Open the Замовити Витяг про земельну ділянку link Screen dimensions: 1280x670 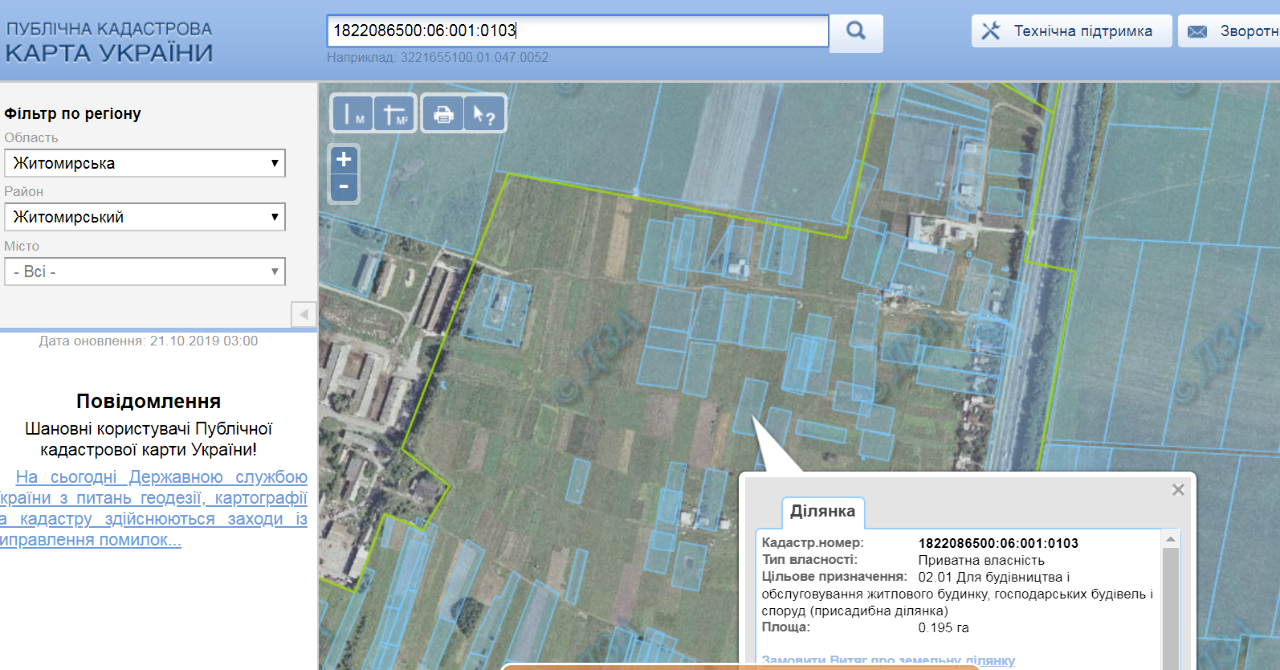888,660
